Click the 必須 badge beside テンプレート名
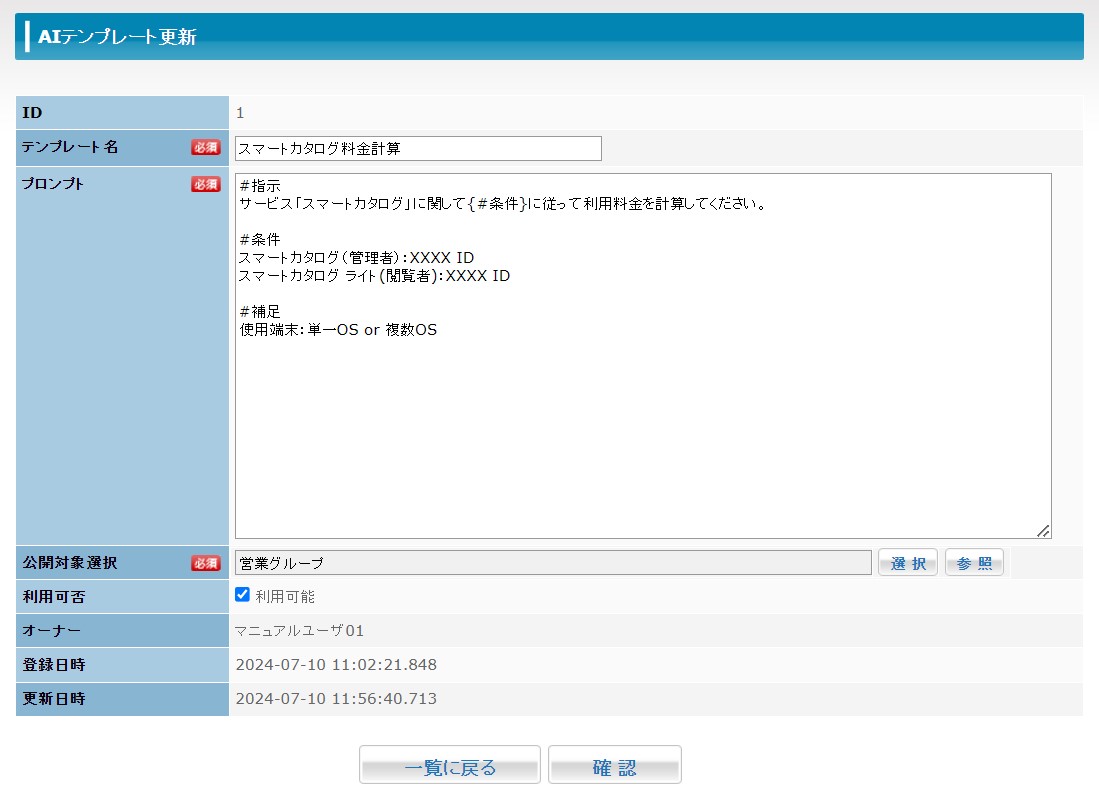Viewport: 1099px width, 796px height. coord(206,148)
